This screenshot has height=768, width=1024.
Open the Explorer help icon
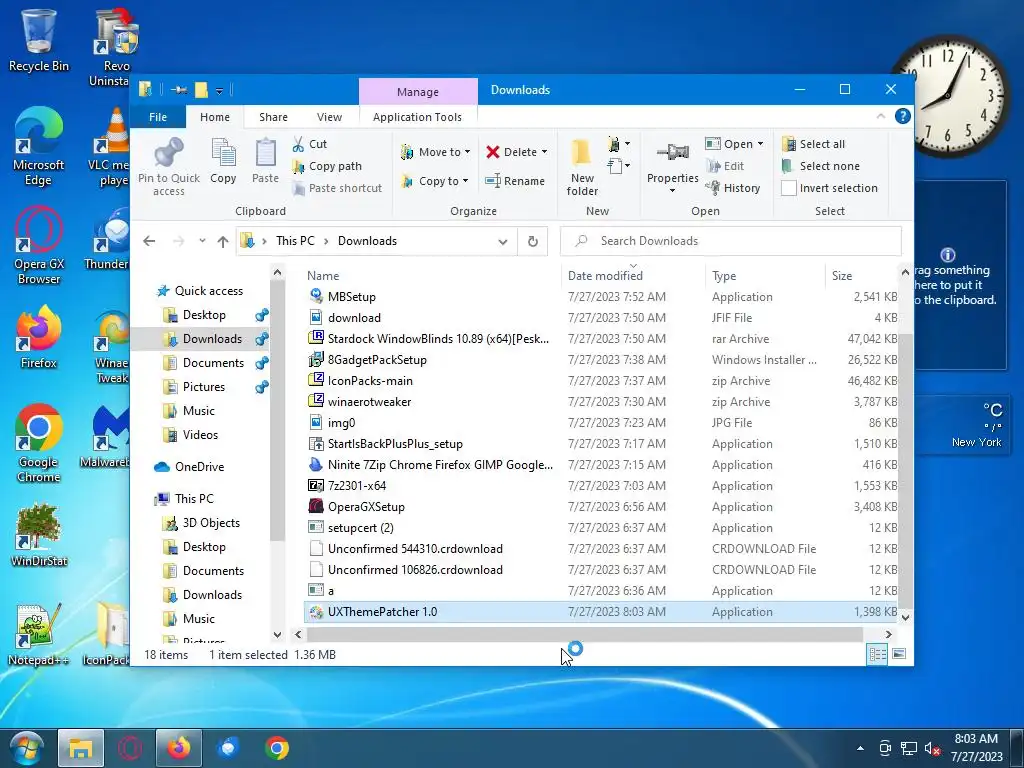coord(903,116)
